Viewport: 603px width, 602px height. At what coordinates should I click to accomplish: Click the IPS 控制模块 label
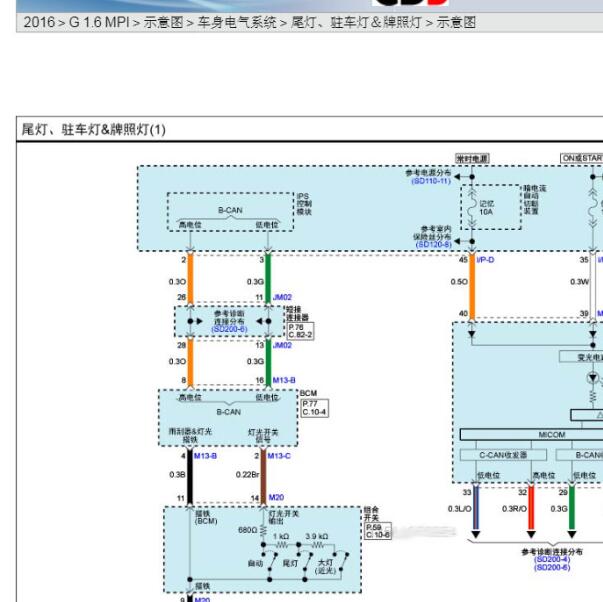pos(304,204)
